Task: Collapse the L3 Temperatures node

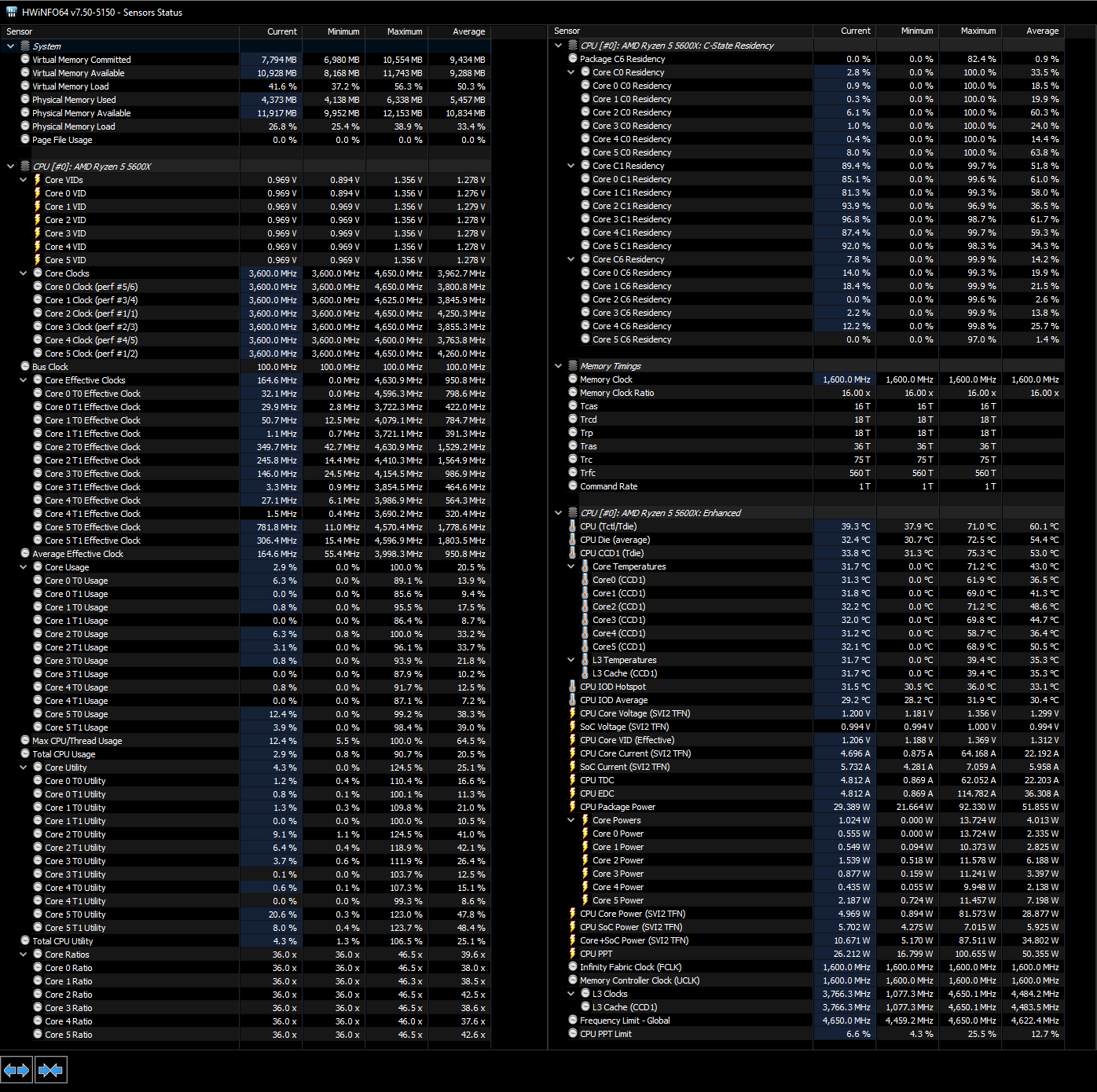Action: pos(571,660)
